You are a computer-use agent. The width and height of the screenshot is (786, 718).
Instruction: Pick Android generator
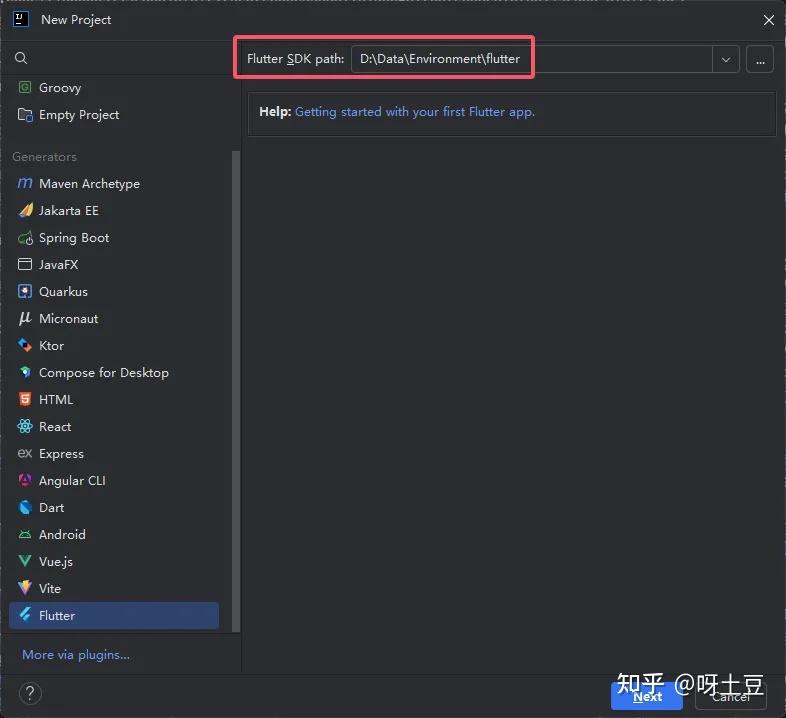(114, 534)
